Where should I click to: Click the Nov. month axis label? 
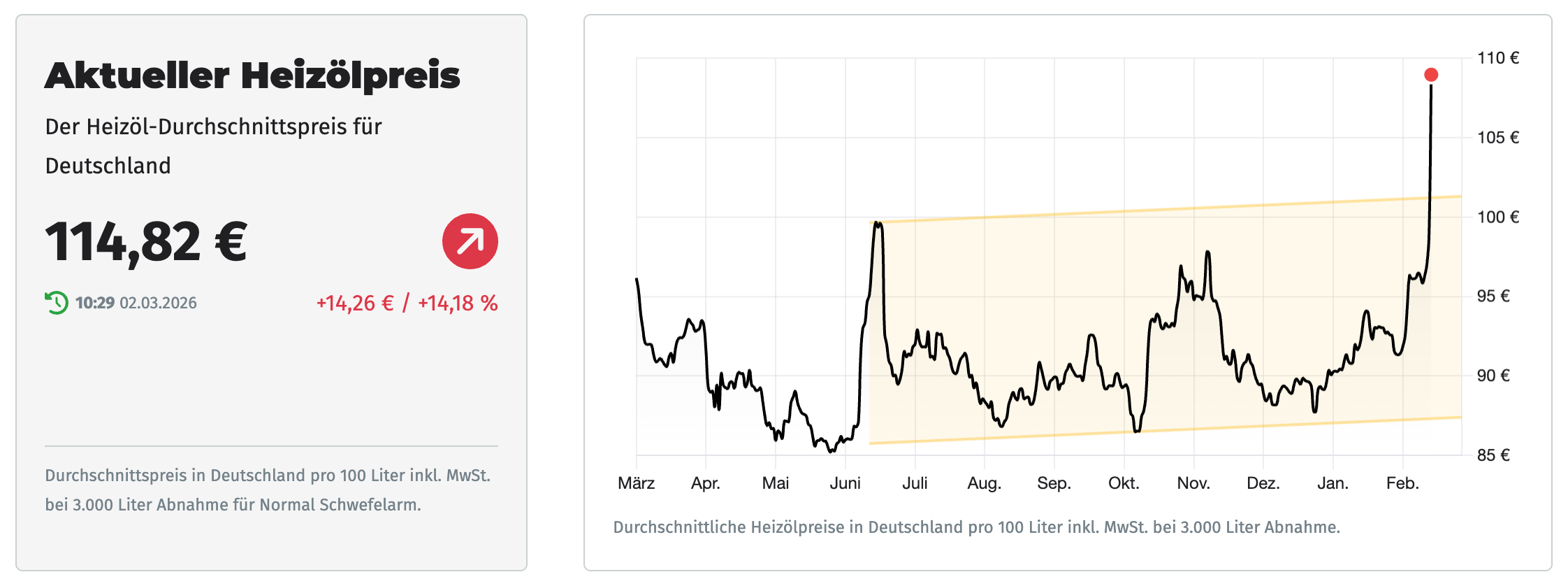1193,483
